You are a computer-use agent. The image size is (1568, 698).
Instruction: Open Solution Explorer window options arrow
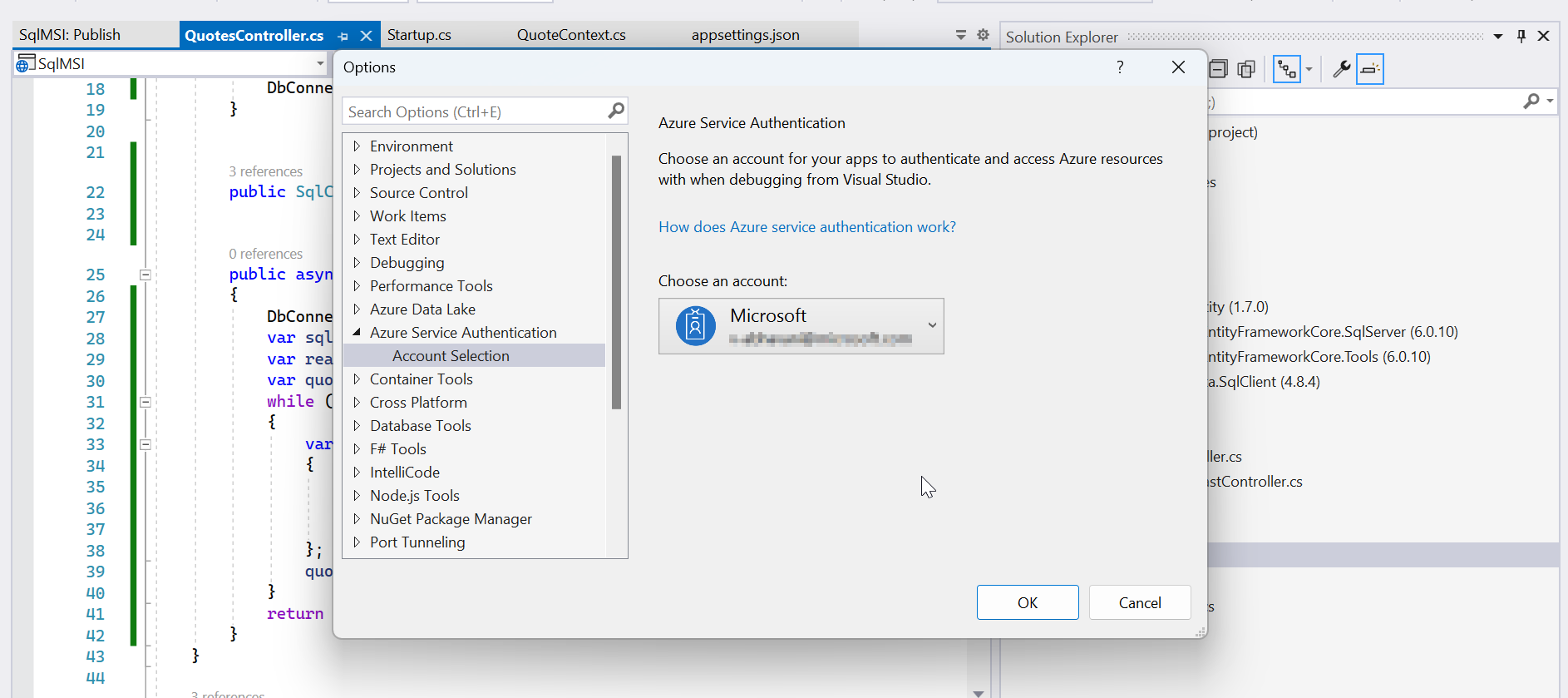click(x=1498, y=37)
